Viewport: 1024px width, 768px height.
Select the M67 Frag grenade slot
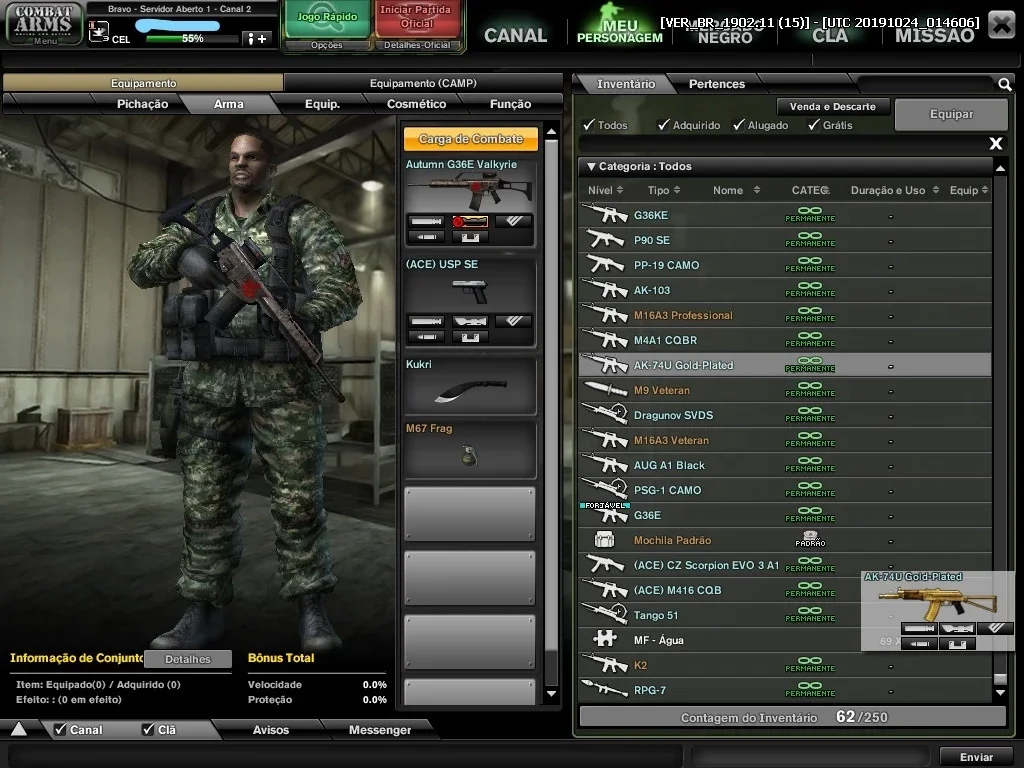tap(470, 450)
